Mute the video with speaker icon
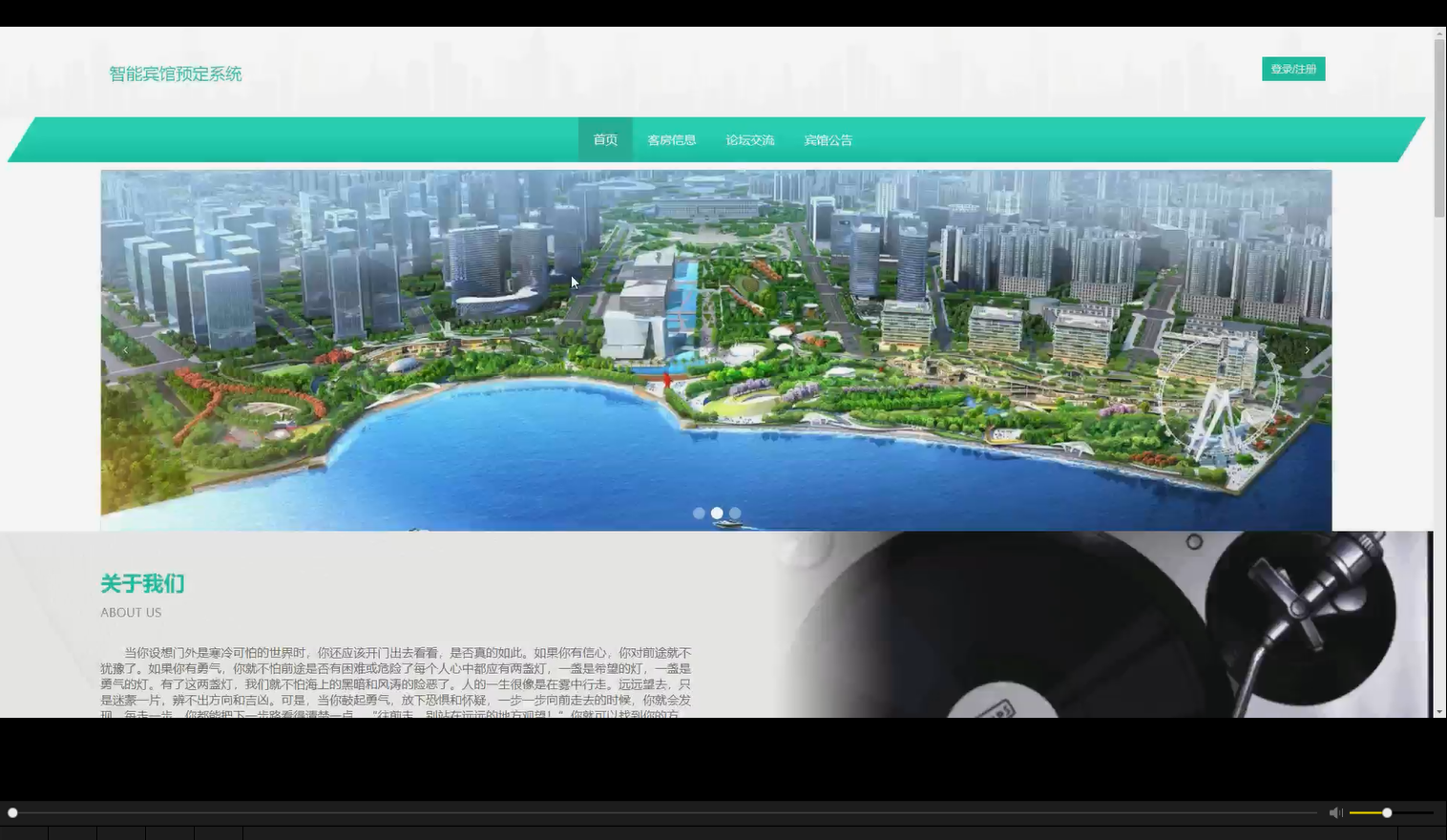The width and height of the screenshot is (1447, 840). [x=1335, y=812]
